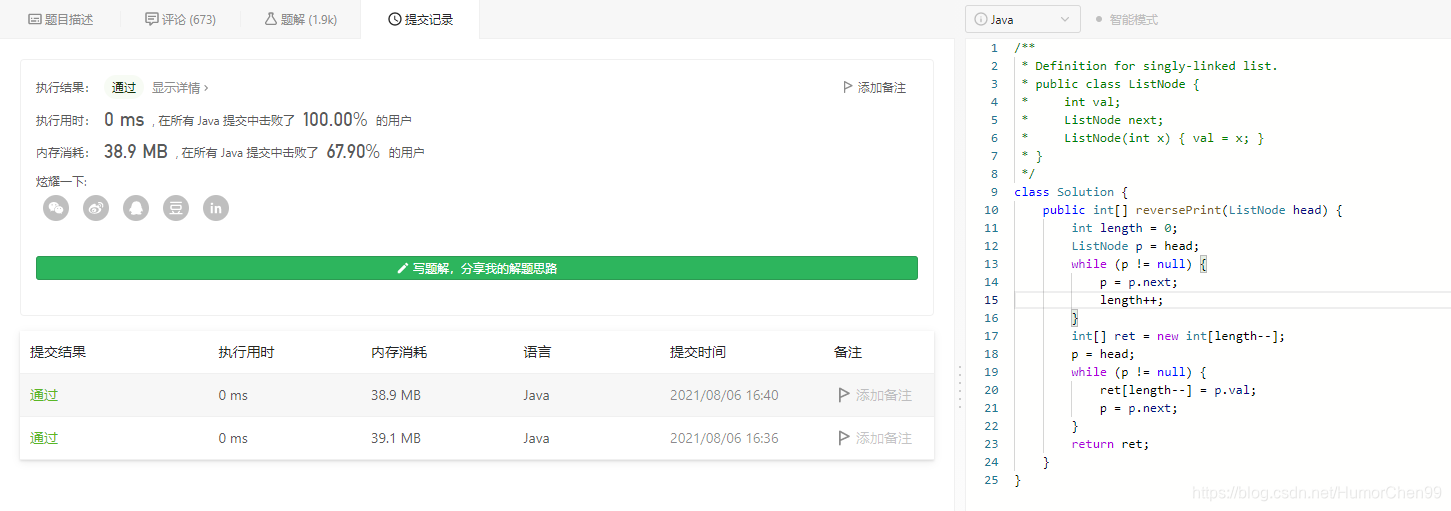Click the flag icon beside the top 添加备注

coord(848,88)
